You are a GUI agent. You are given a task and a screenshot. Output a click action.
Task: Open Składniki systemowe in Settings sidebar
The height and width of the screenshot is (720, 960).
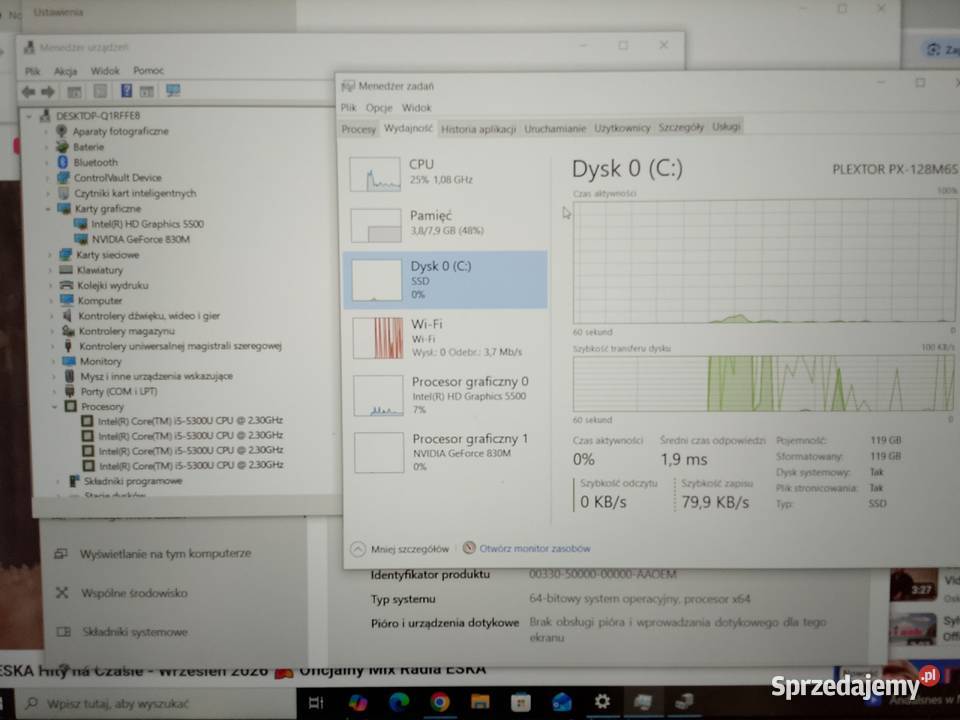[135, 632]
